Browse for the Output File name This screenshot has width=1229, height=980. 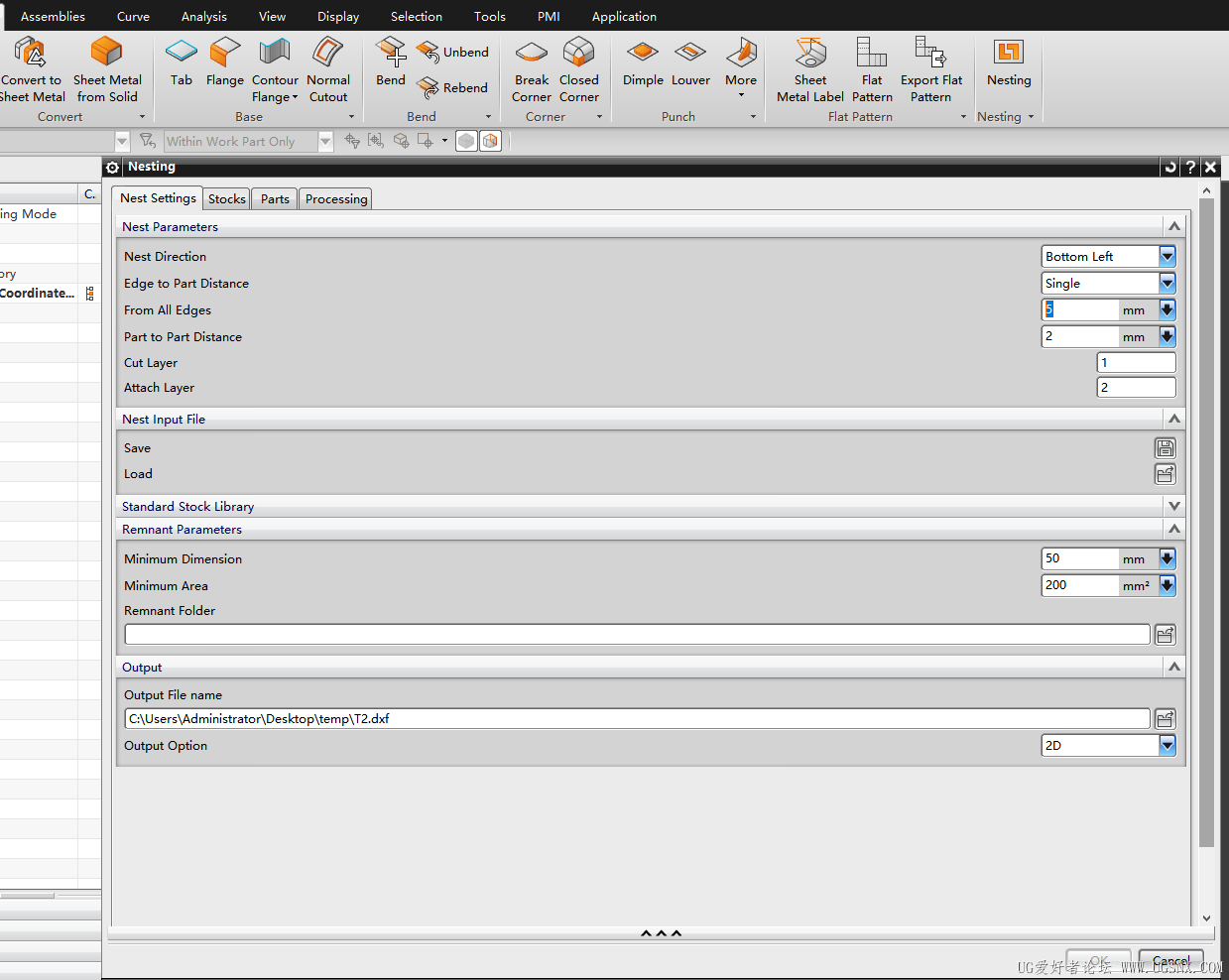[x=1165, y=719]
